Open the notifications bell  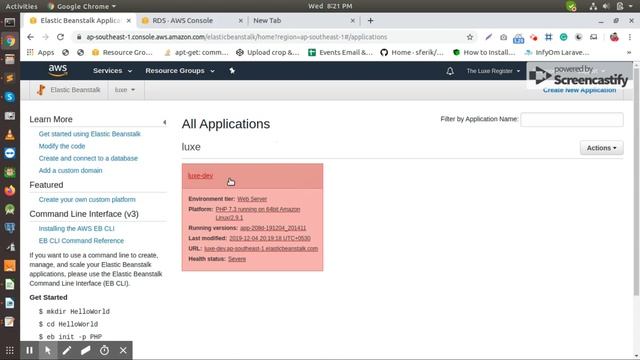450,71
